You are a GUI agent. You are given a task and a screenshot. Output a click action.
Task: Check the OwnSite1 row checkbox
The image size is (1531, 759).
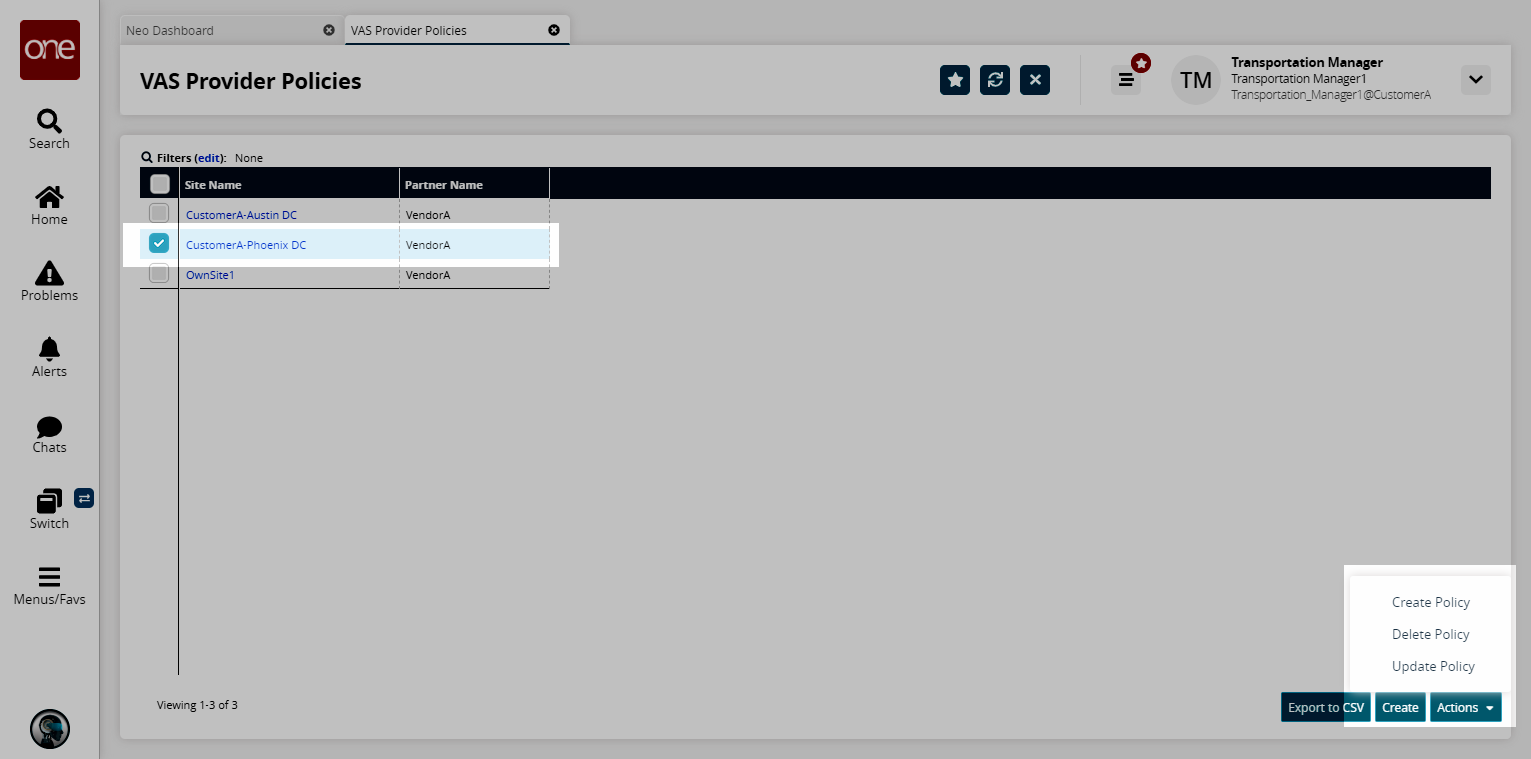pyautogui.click(x=159, y=273)
